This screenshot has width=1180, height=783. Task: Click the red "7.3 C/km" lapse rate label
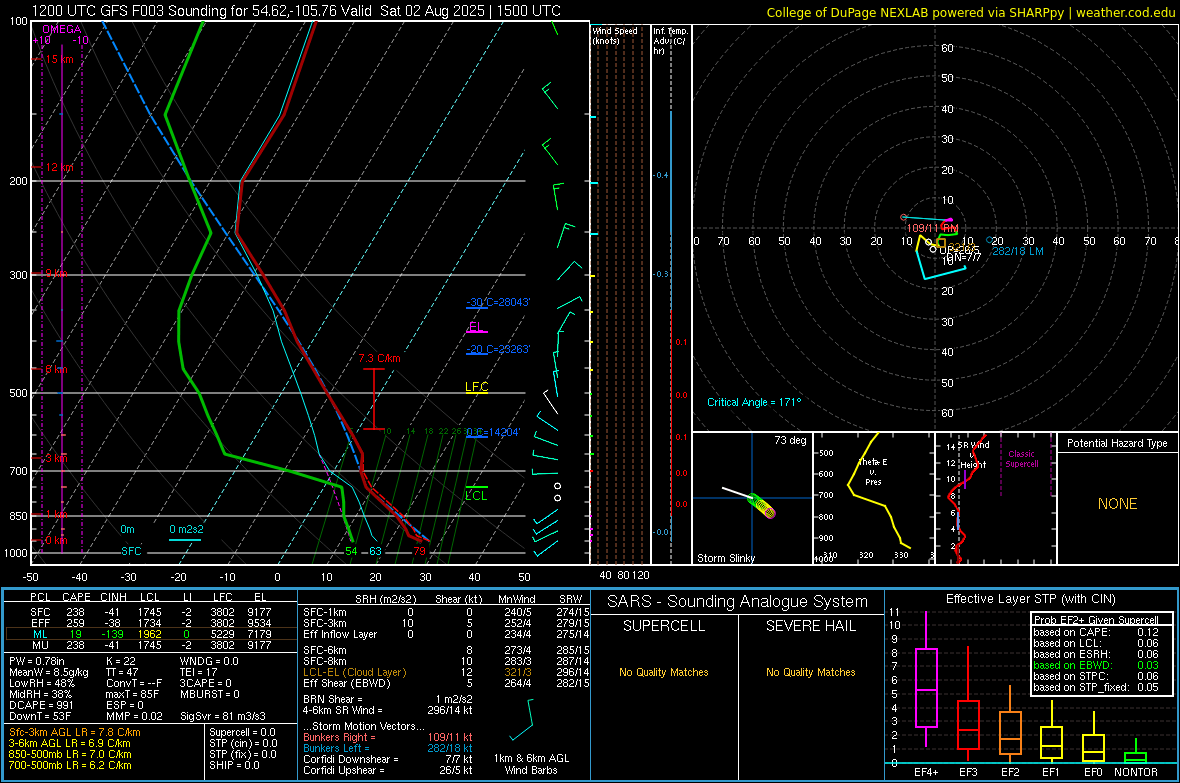pos(379,358)
